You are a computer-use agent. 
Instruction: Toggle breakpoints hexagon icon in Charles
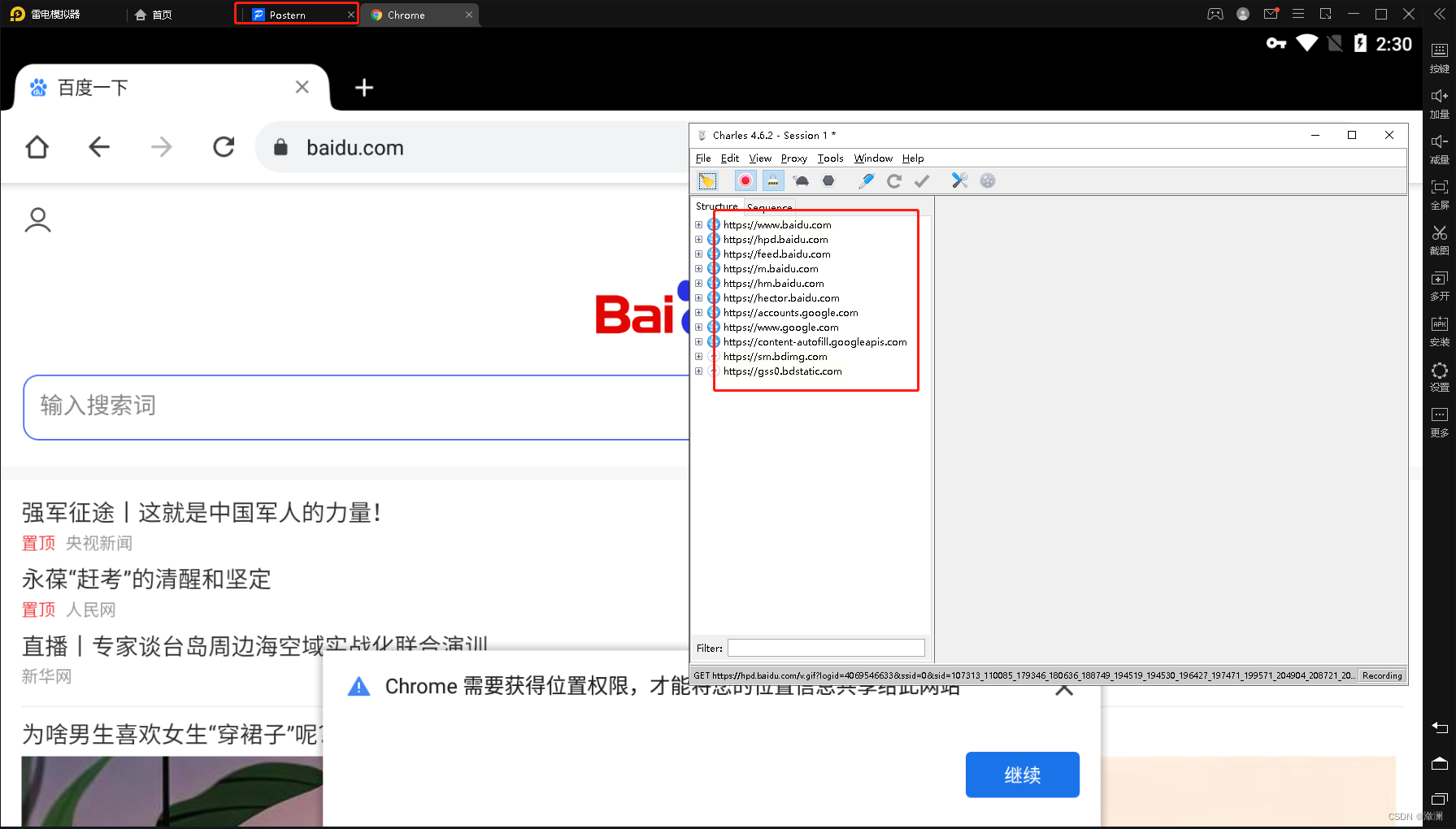828,180
